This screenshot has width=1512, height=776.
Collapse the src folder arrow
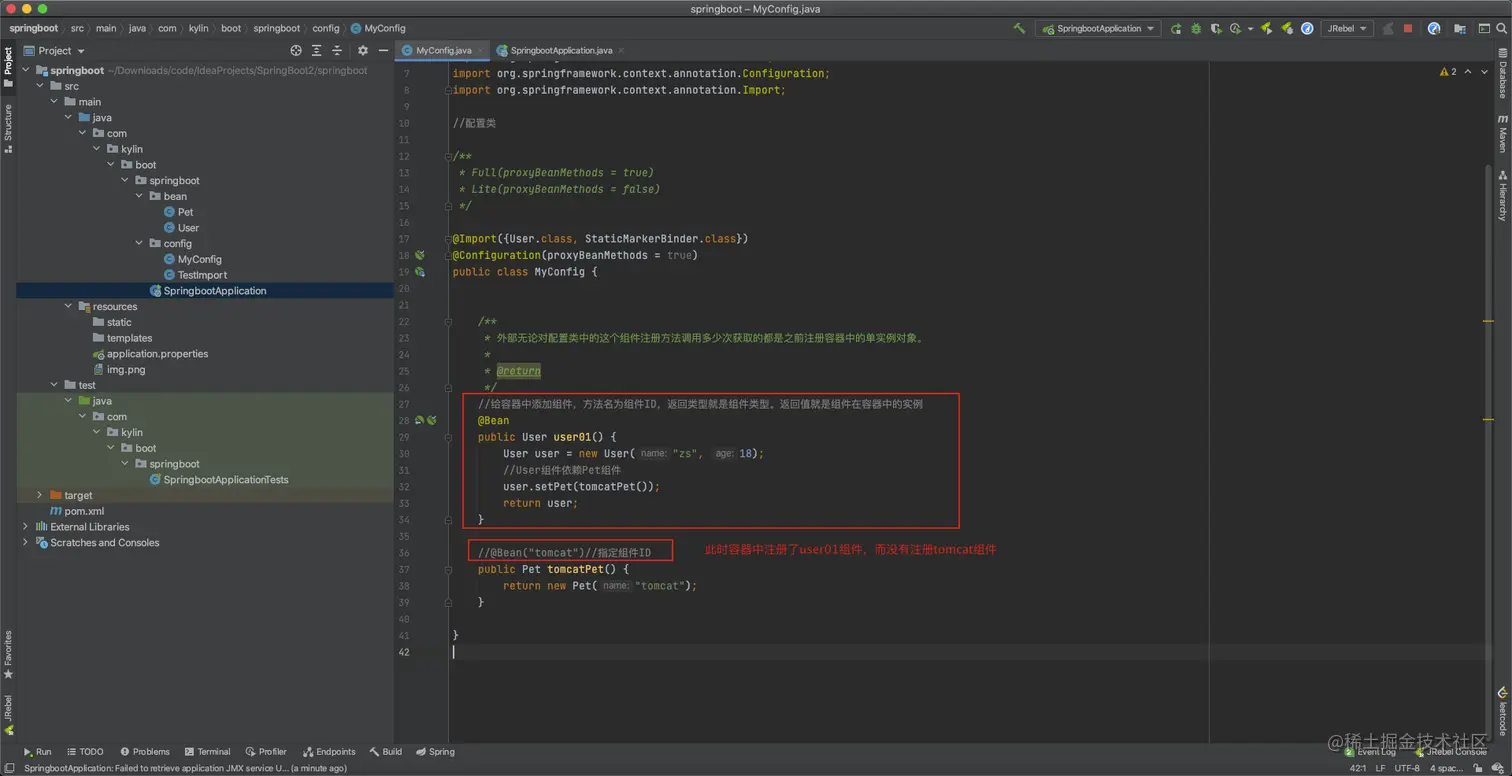(x=40, y=86)
